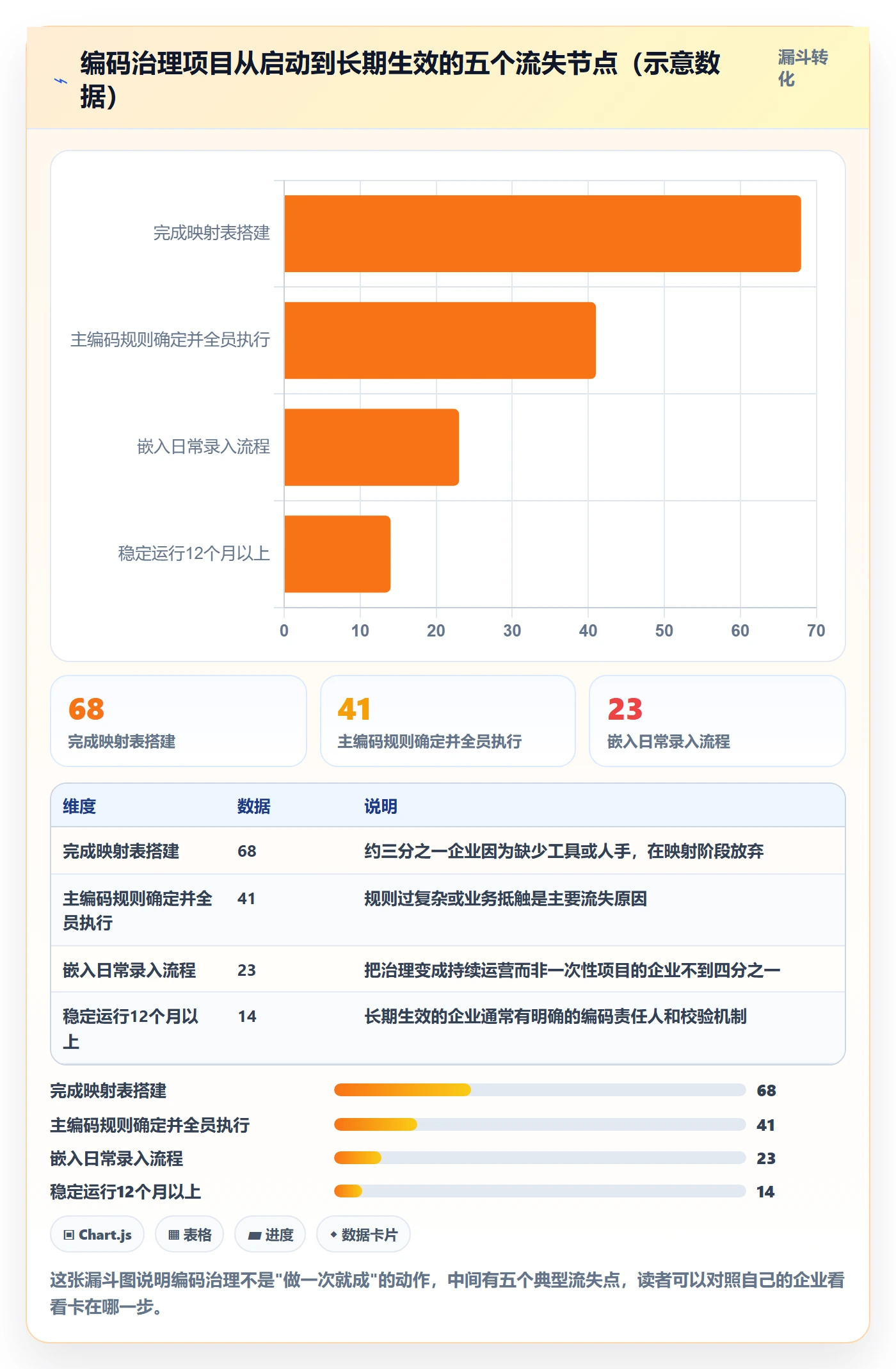
Task: Click the footer paragraph starting 这张漏斗图
Action: [447, 1293]
